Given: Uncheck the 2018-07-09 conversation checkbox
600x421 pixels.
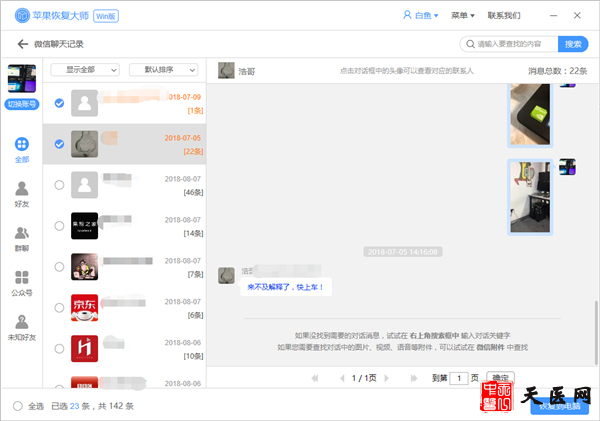Looking at the screenshot, I should (x=59, y=103).
